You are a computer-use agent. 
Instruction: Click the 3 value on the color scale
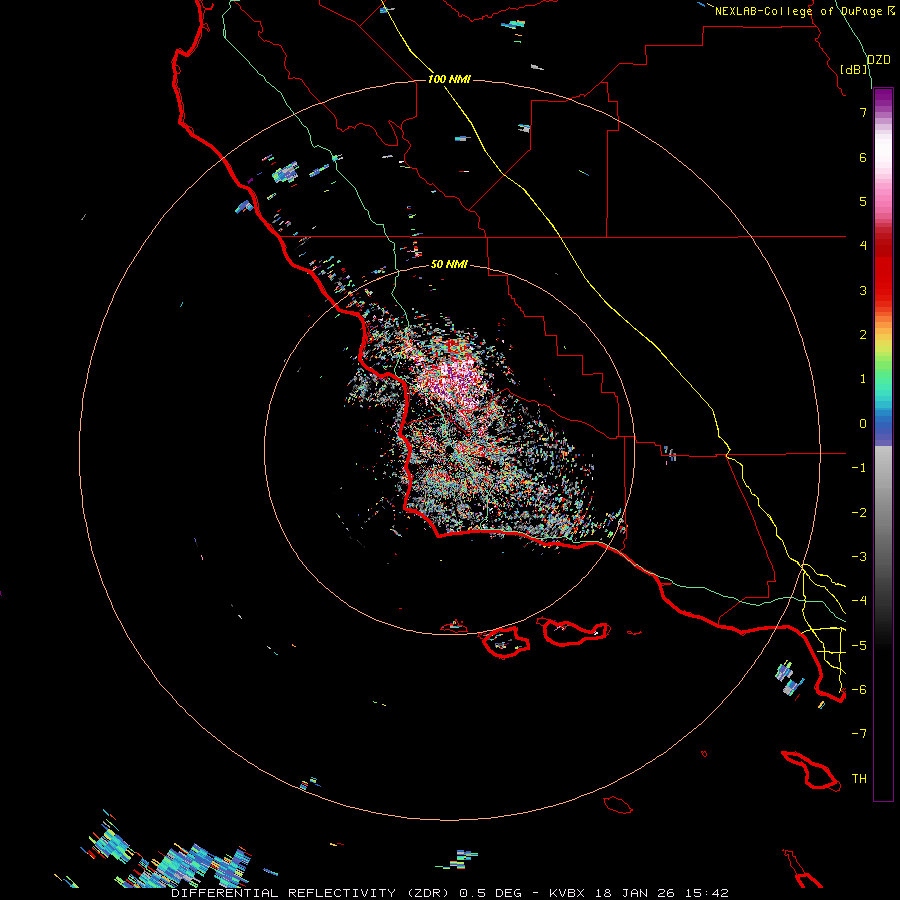coord(863,290)
